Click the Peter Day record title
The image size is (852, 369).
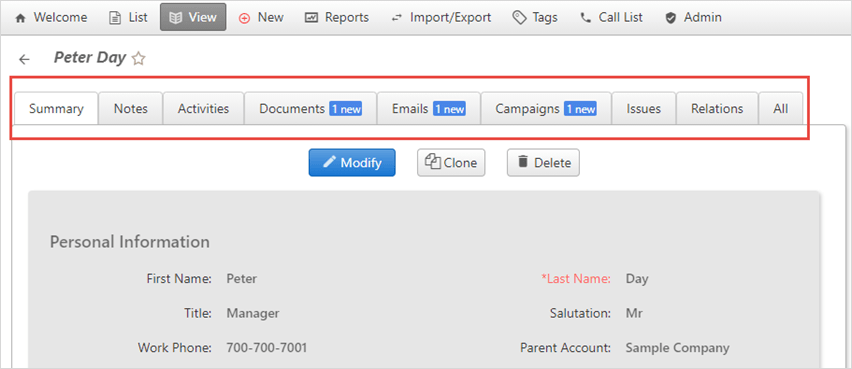coord(90,58)
